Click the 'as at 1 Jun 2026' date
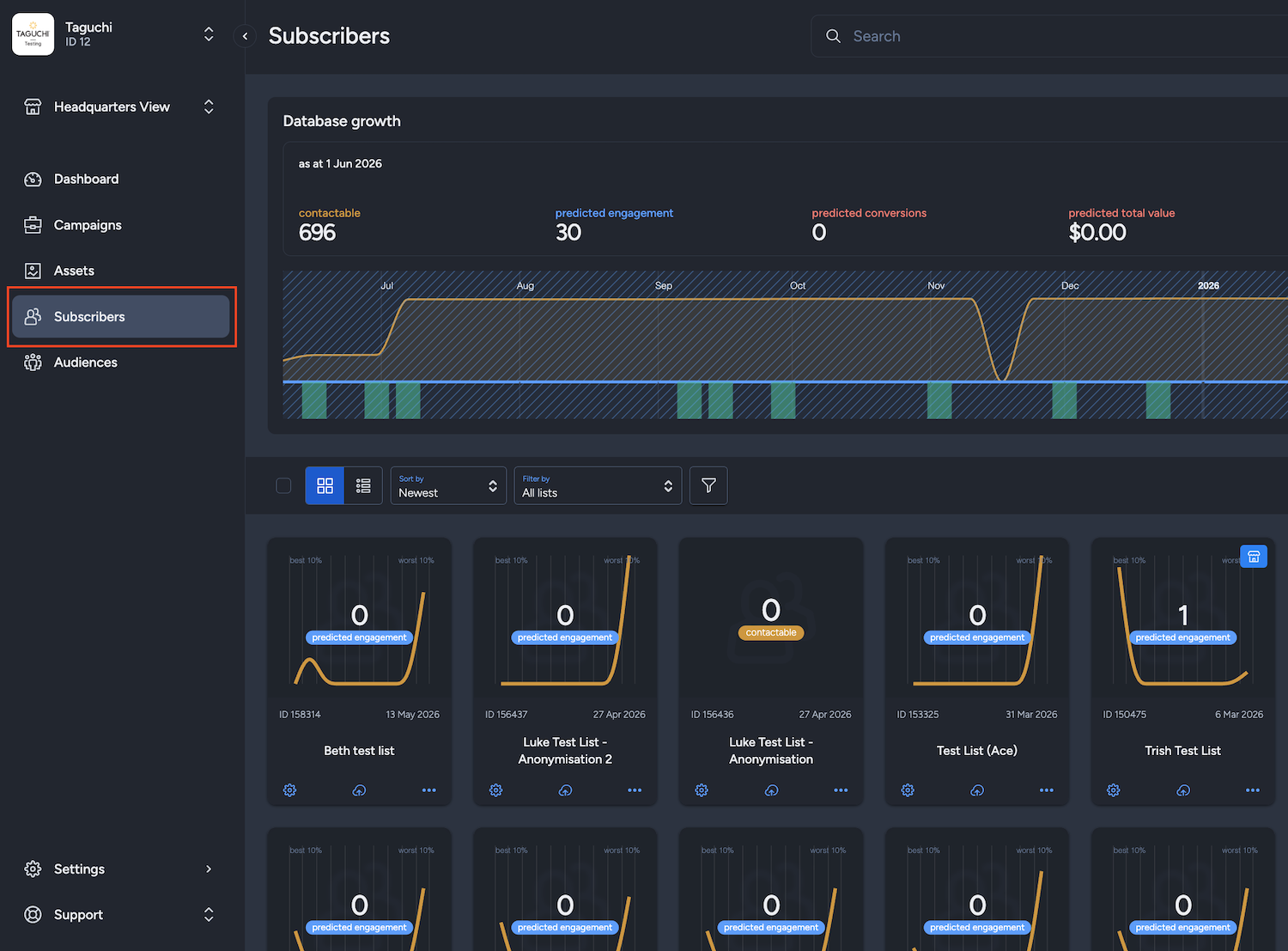This screenshot has width=1288, height=951. pyautogui.click(x=340, y=164)
